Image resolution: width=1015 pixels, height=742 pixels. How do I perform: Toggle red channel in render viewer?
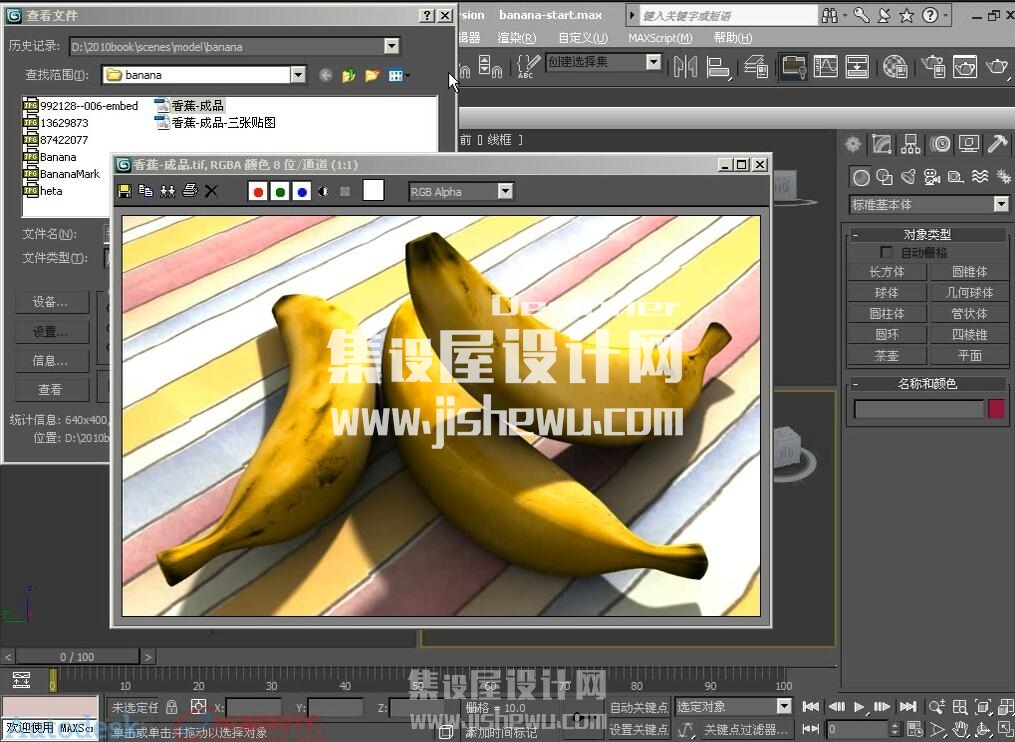coord(258,192)
